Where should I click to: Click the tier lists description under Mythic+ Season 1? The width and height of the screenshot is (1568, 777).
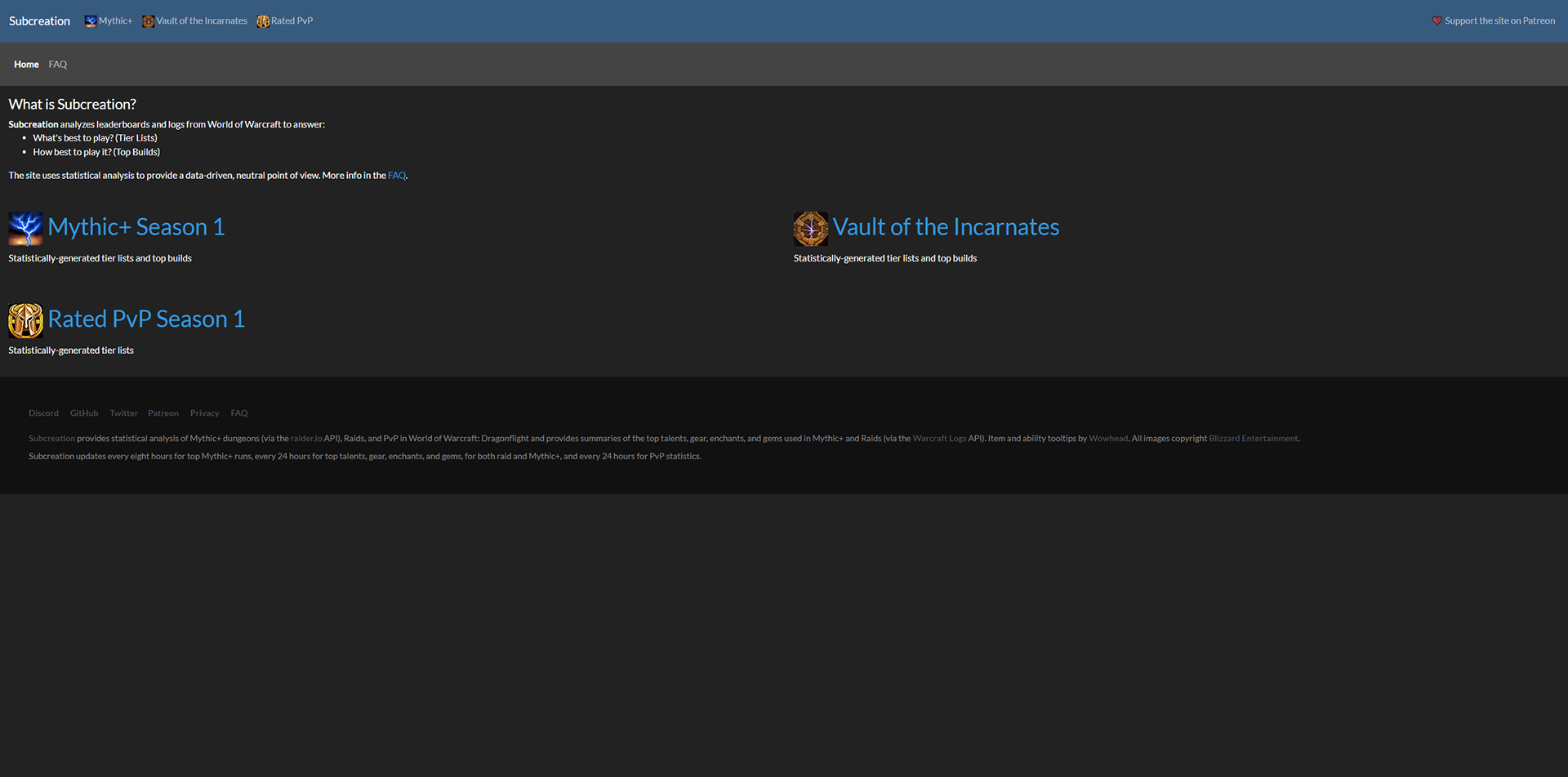click(100, 258)
